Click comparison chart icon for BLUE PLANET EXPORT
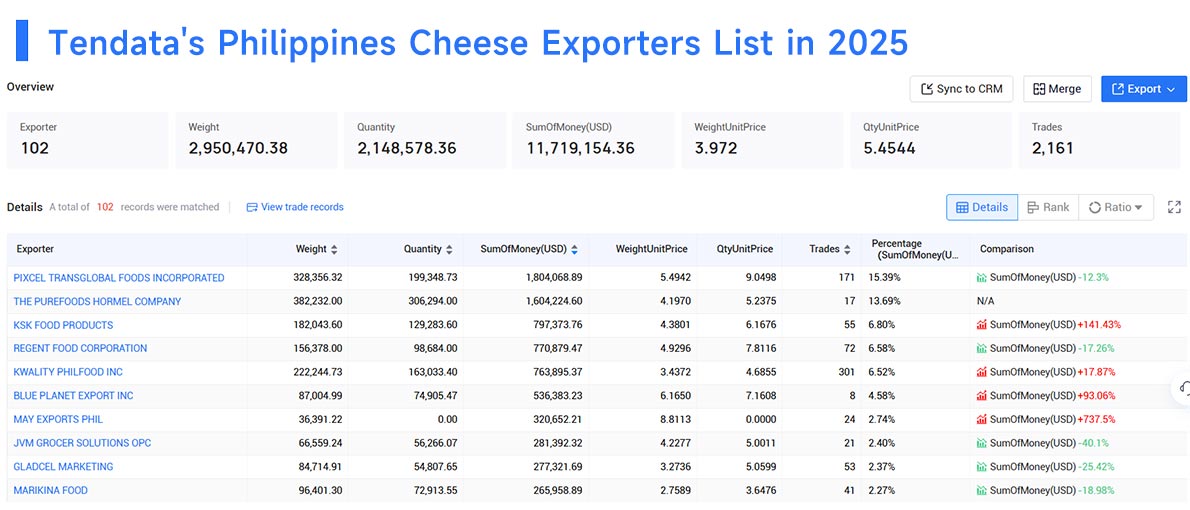Viewport: 1190px width, 510px height. [982, 395]
